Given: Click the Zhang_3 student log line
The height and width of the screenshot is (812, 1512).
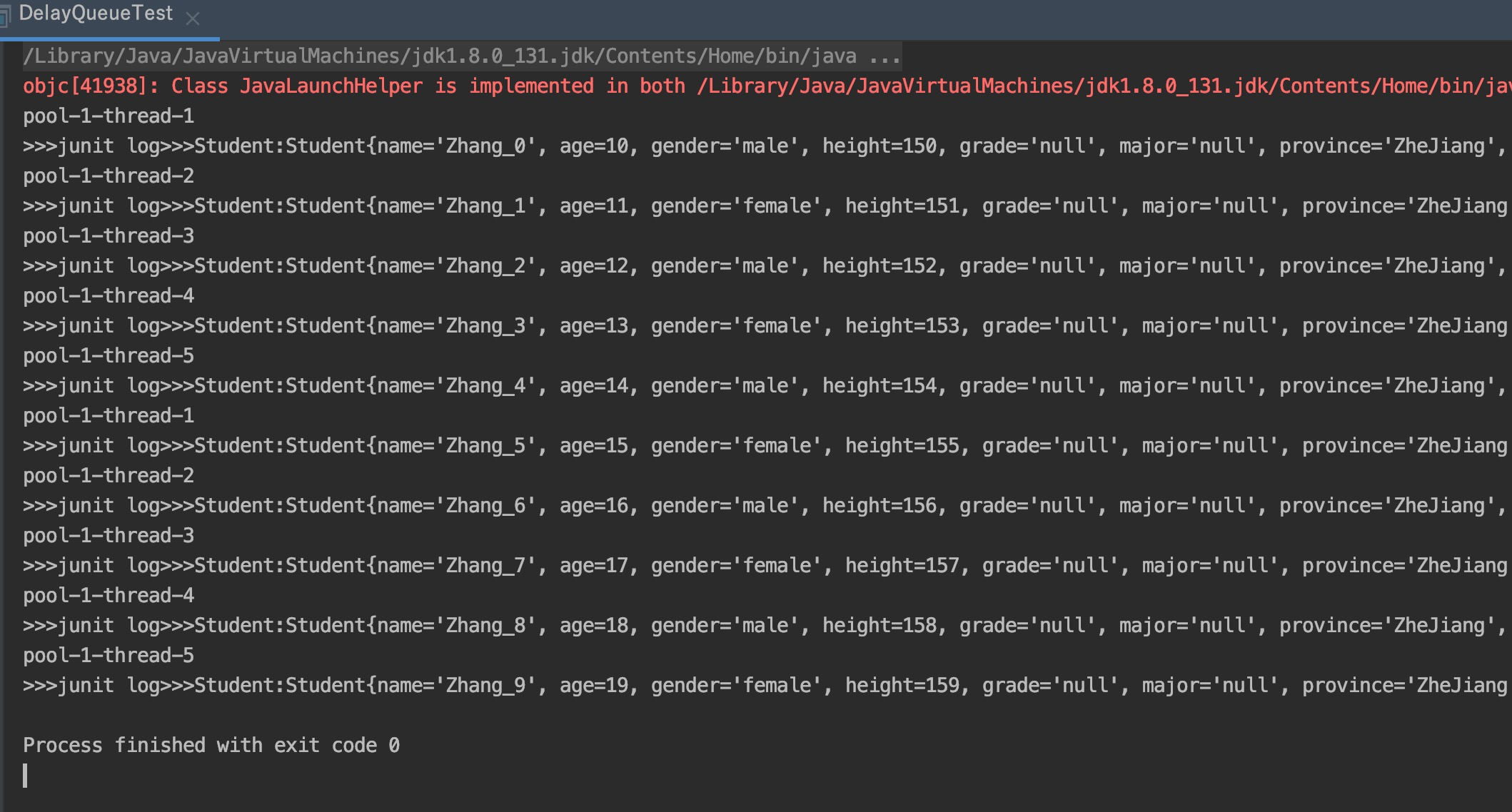Looking at the screenshot, I should click(765, 326).
